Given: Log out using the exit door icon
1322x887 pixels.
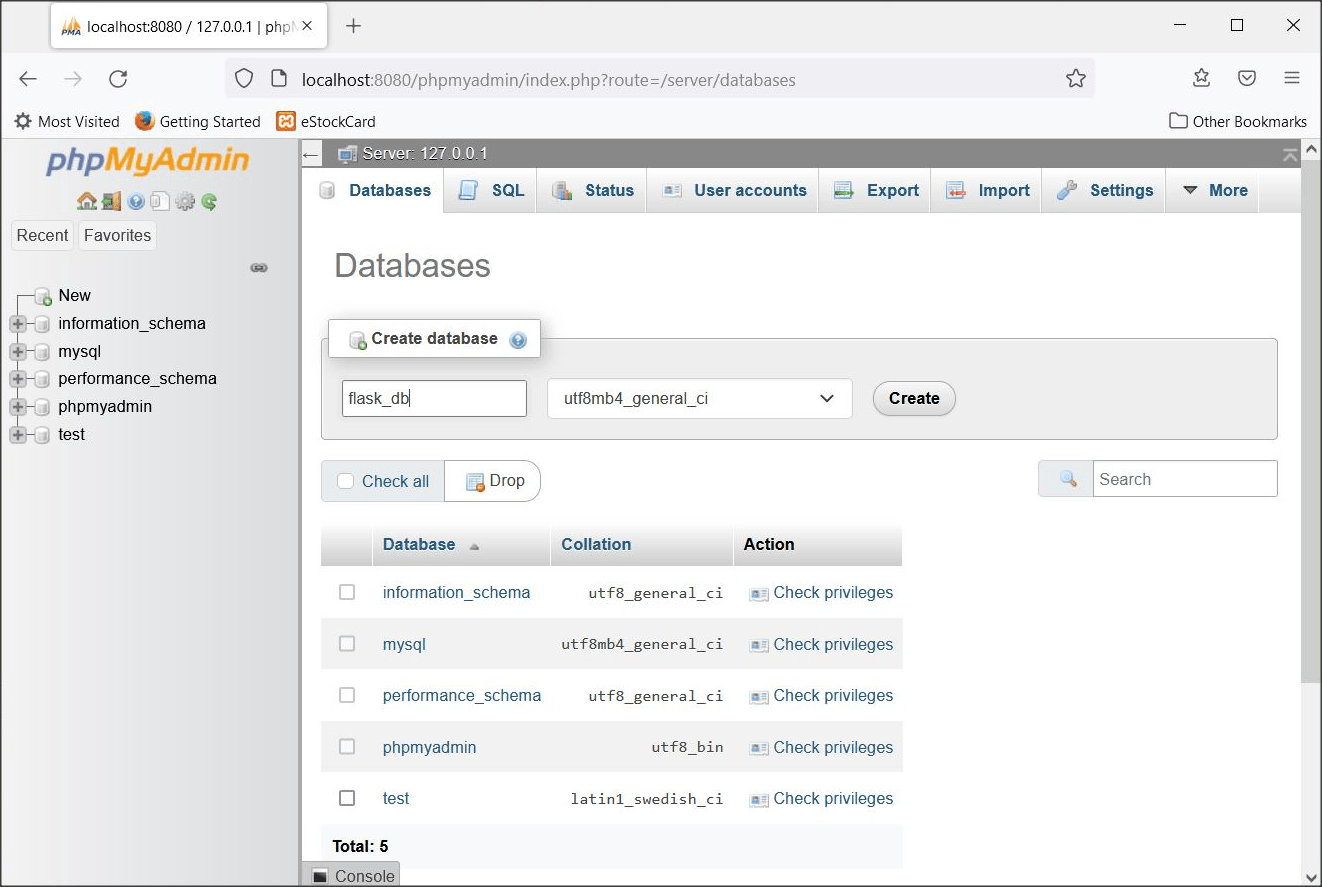Looking at the screenshot, I should coord(110,200).
